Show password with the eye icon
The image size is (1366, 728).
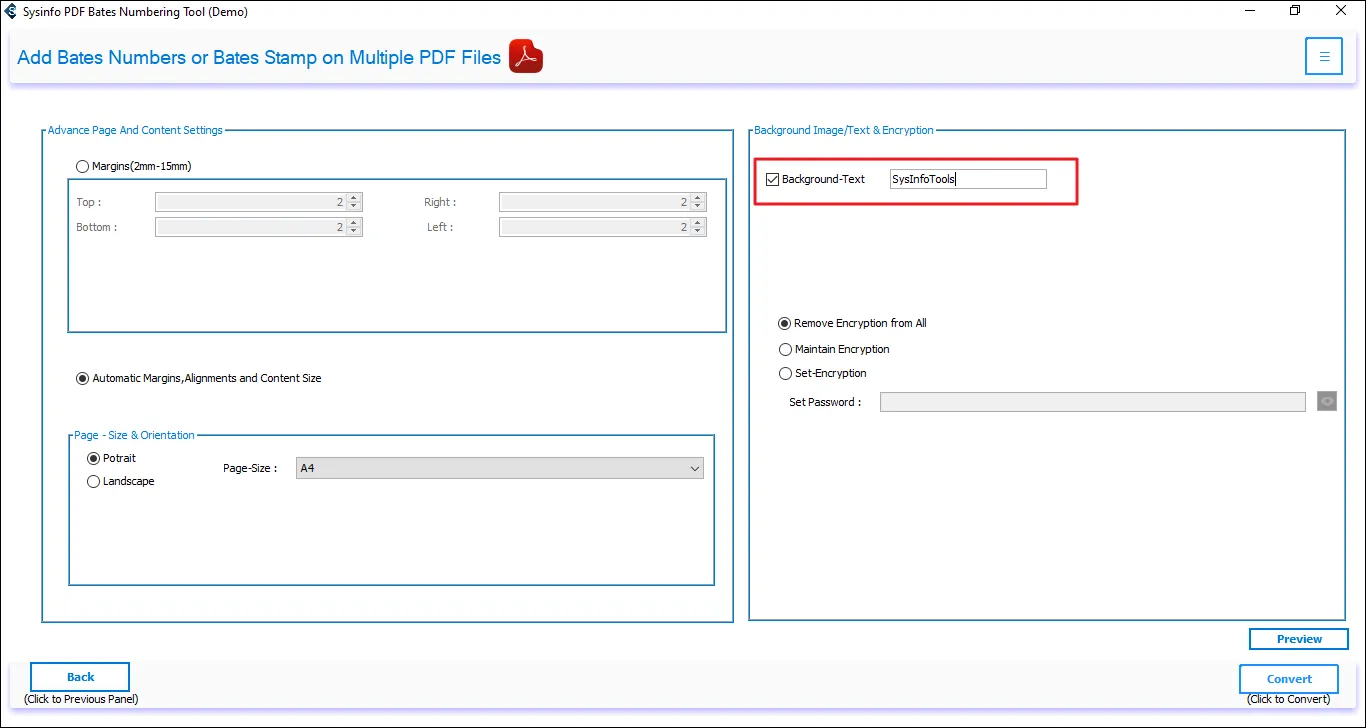pyautogui.click(x=1327, y=402)
